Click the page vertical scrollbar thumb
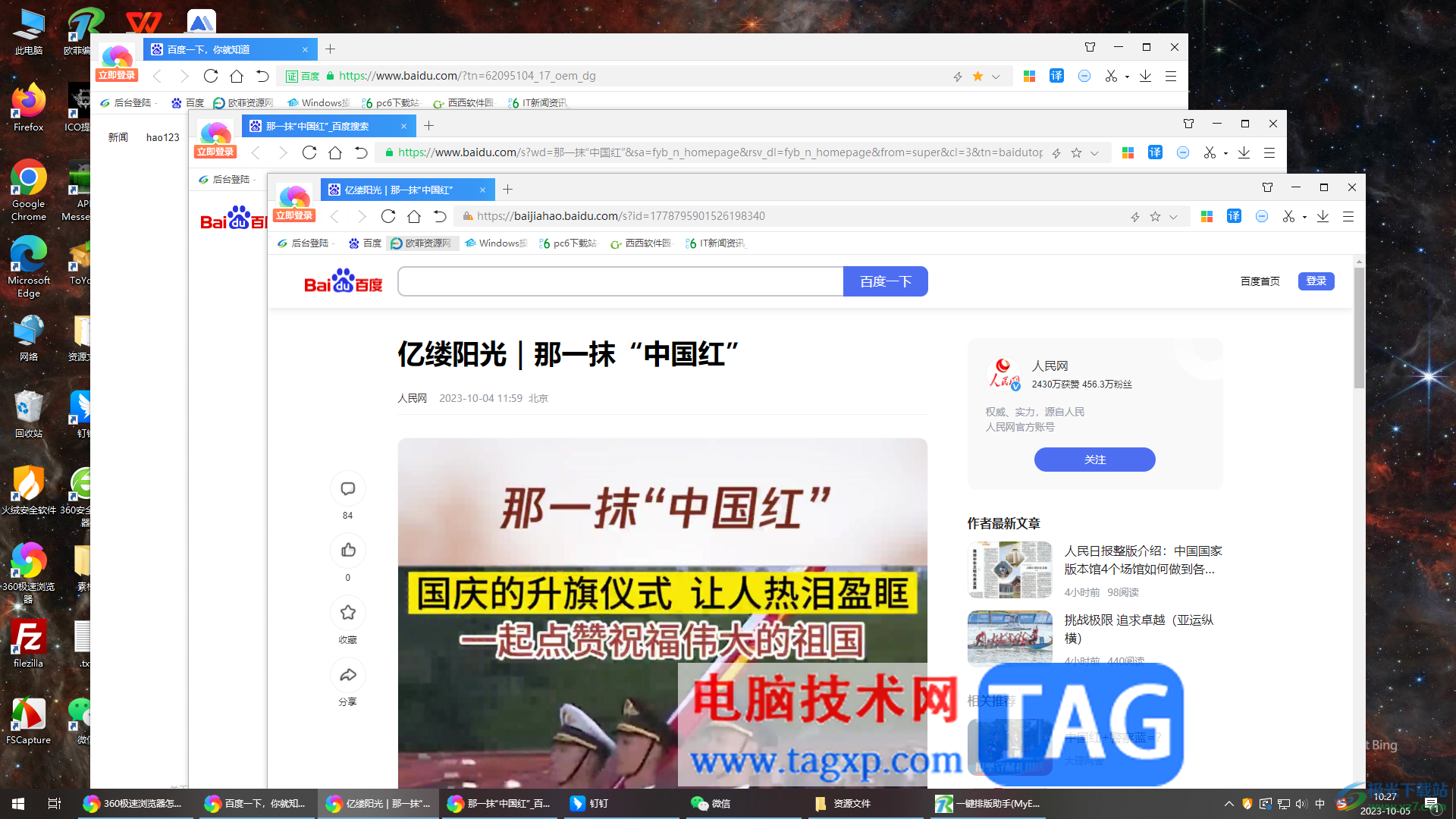The image size is (1456, 819). pyautogui.click(x=1359, y=326)
